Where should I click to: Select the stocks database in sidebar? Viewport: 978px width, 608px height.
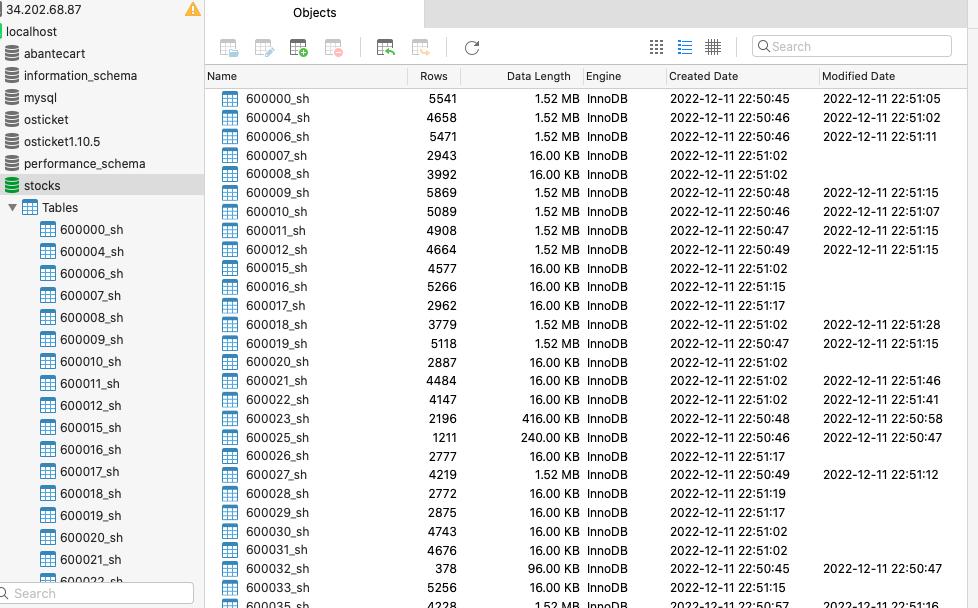[x=42, y=185]
